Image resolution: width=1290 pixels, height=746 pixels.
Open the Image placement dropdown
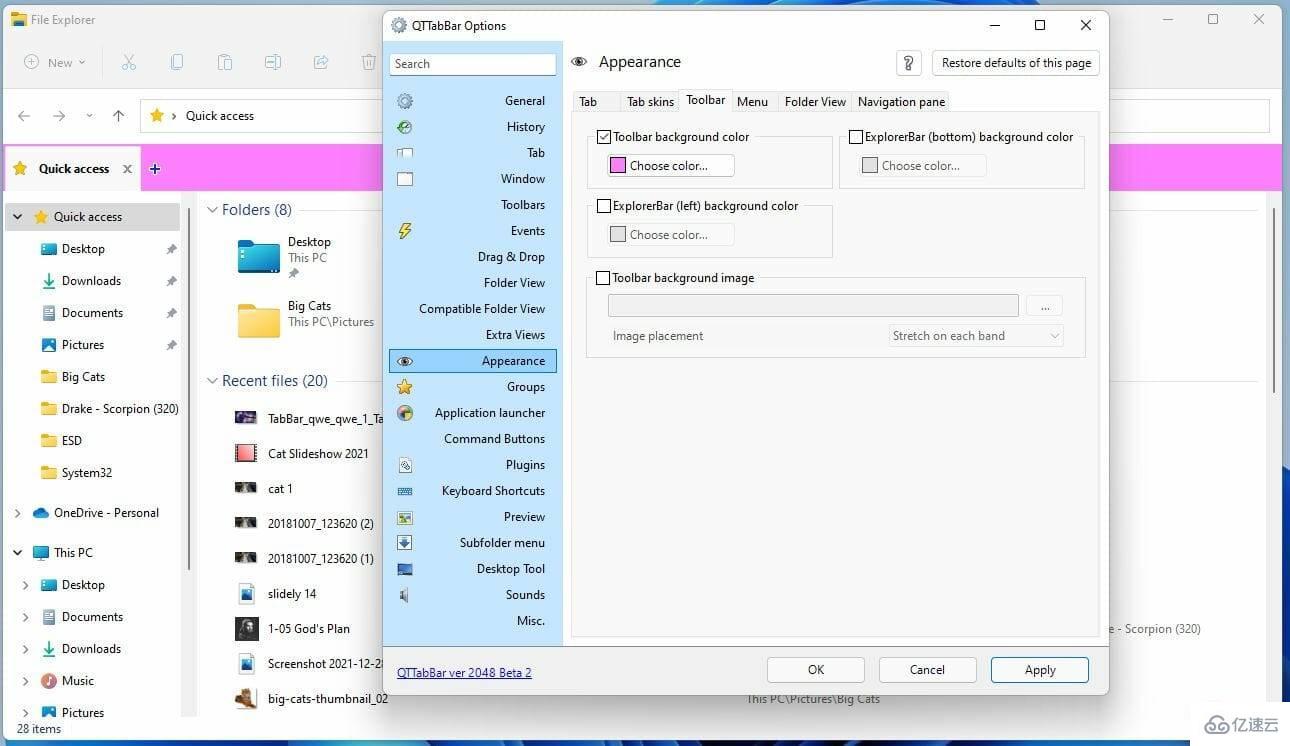pos(976,336)
